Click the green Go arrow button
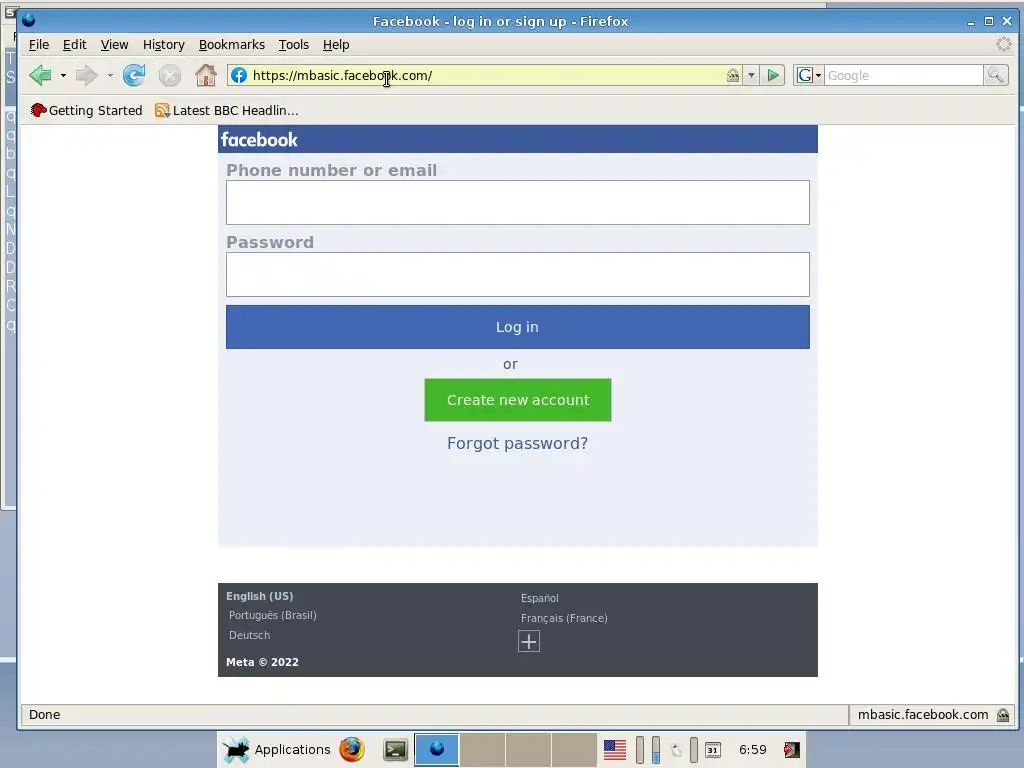This screenshot has width=1024, height=768. (773, 75)
